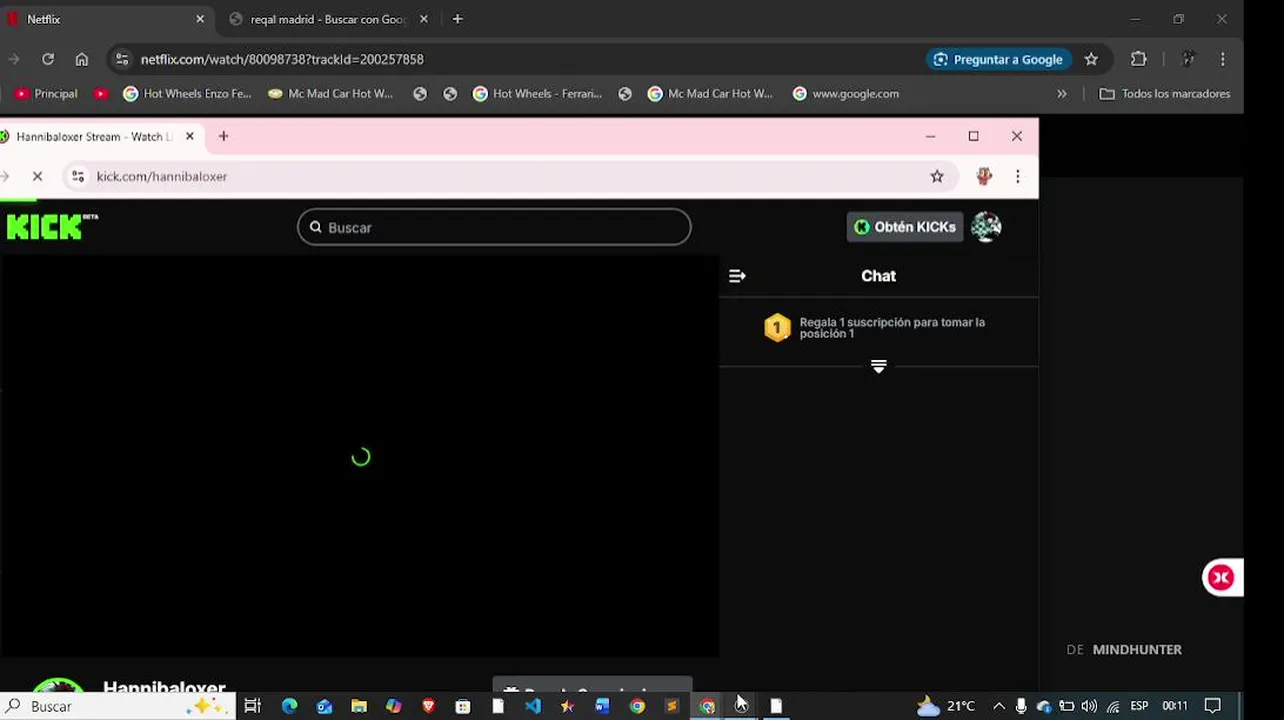Viewport: 1284px width, 720px height.
Task: Open the Kick window extension icon
Action: pyautogui.click(x=984, y=176)
